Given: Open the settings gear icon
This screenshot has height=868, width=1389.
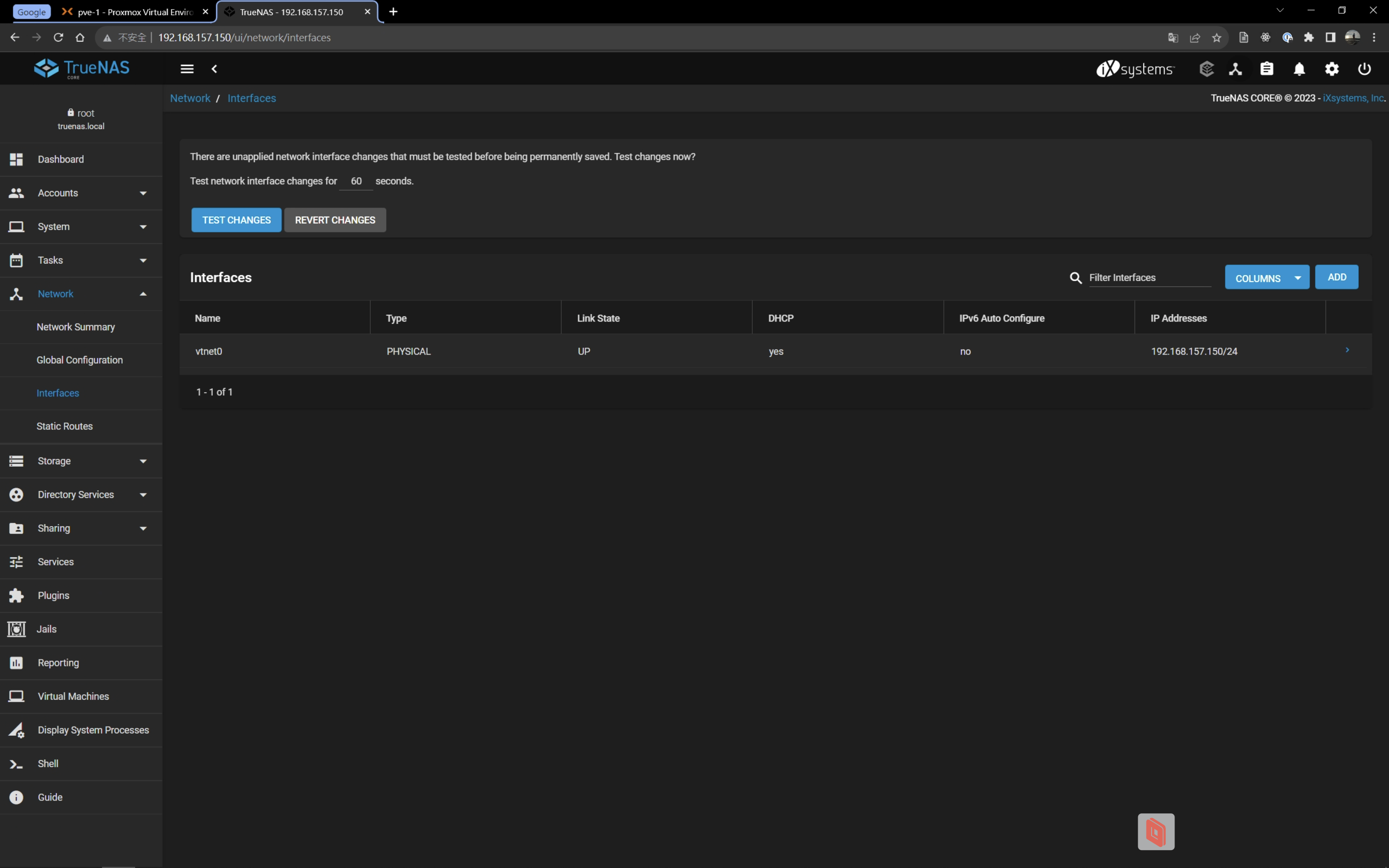Looking at the screenshot, I should pyautogui.click(x=1332, y=69).
